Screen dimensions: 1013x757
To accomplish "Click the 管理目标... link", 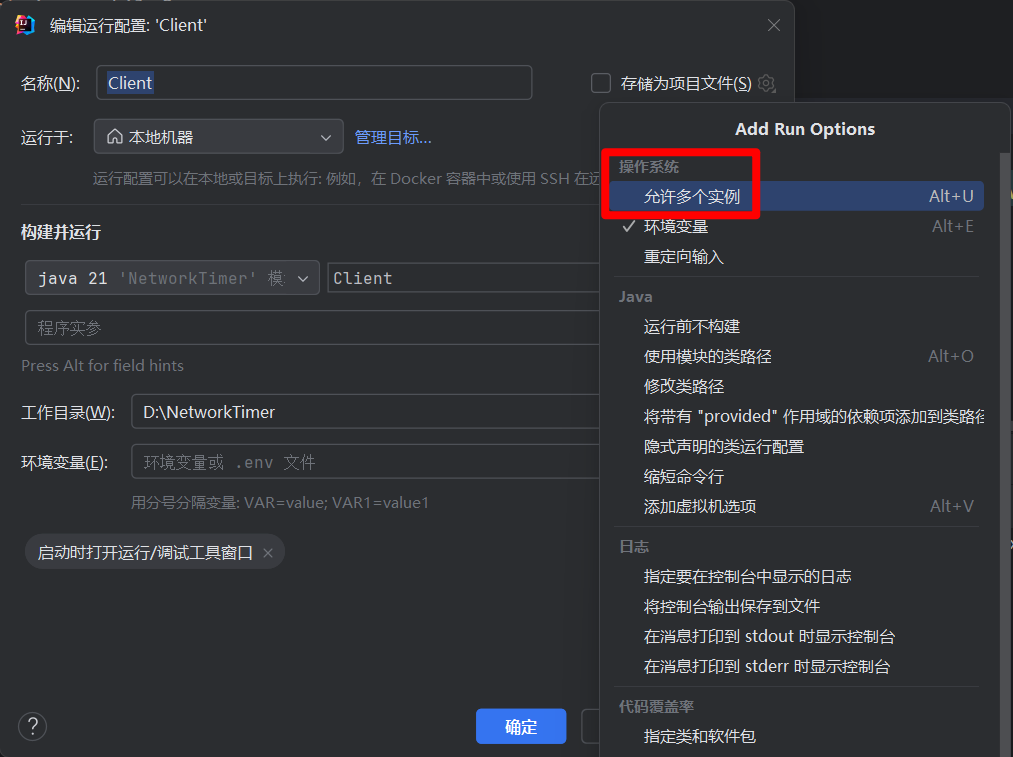I will (393, 137).
